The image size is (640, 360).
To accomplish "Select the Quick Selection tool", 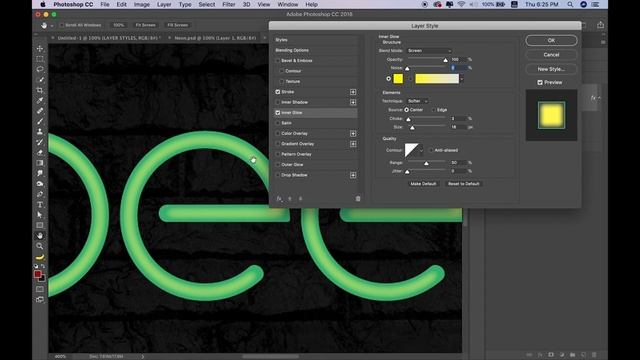I will [x=40, y=80].
